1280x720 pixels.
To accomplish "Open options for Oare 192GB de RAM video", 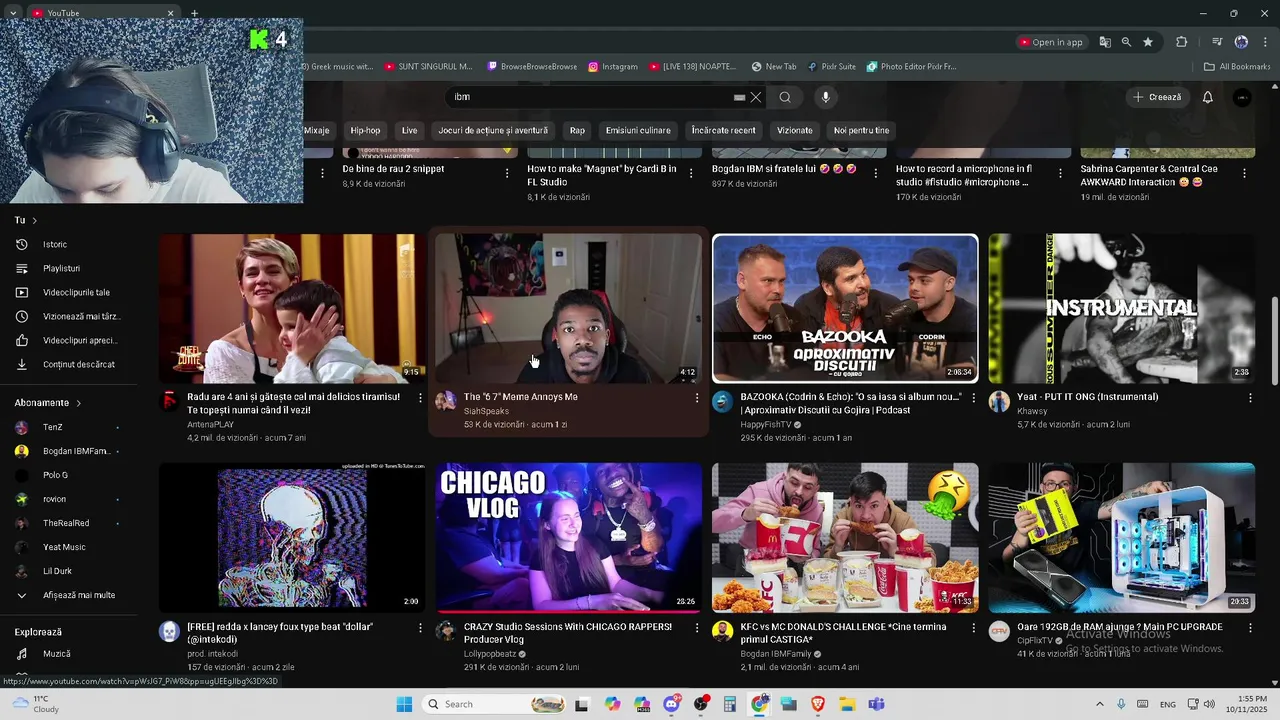I will (1250, 628).
